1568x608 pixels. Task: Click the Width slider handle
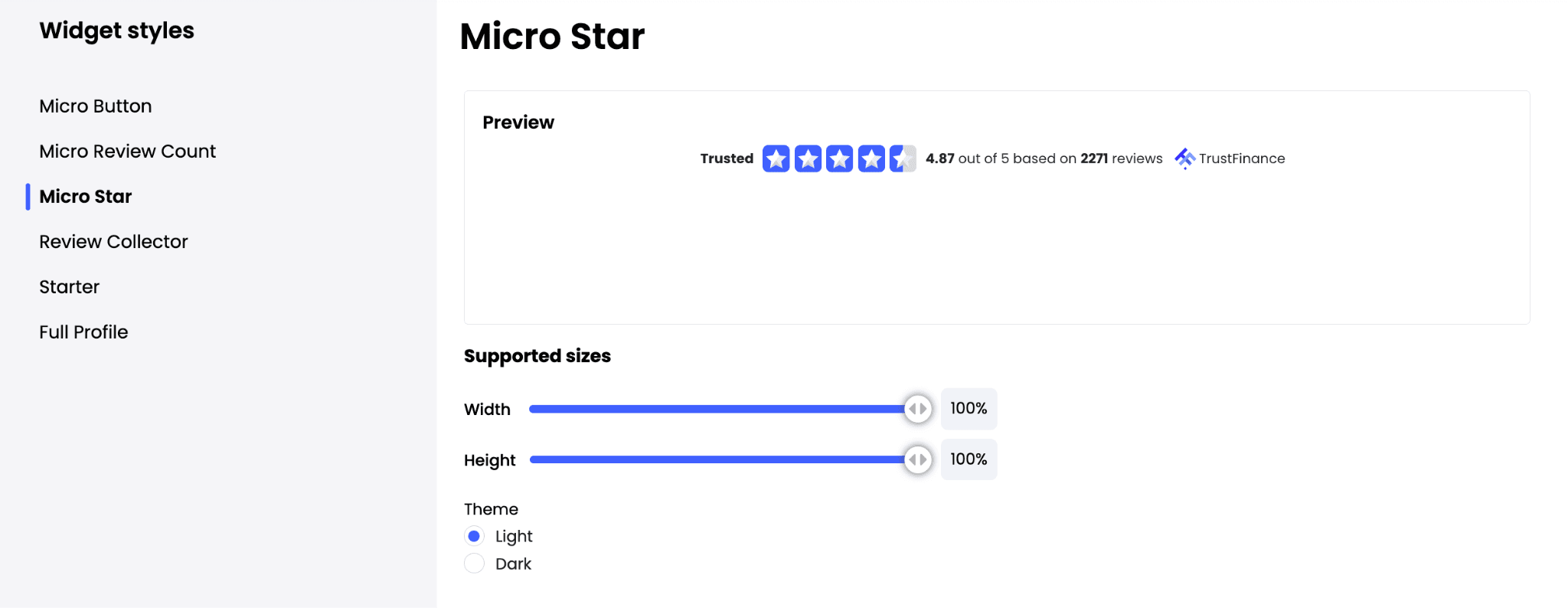917,409
